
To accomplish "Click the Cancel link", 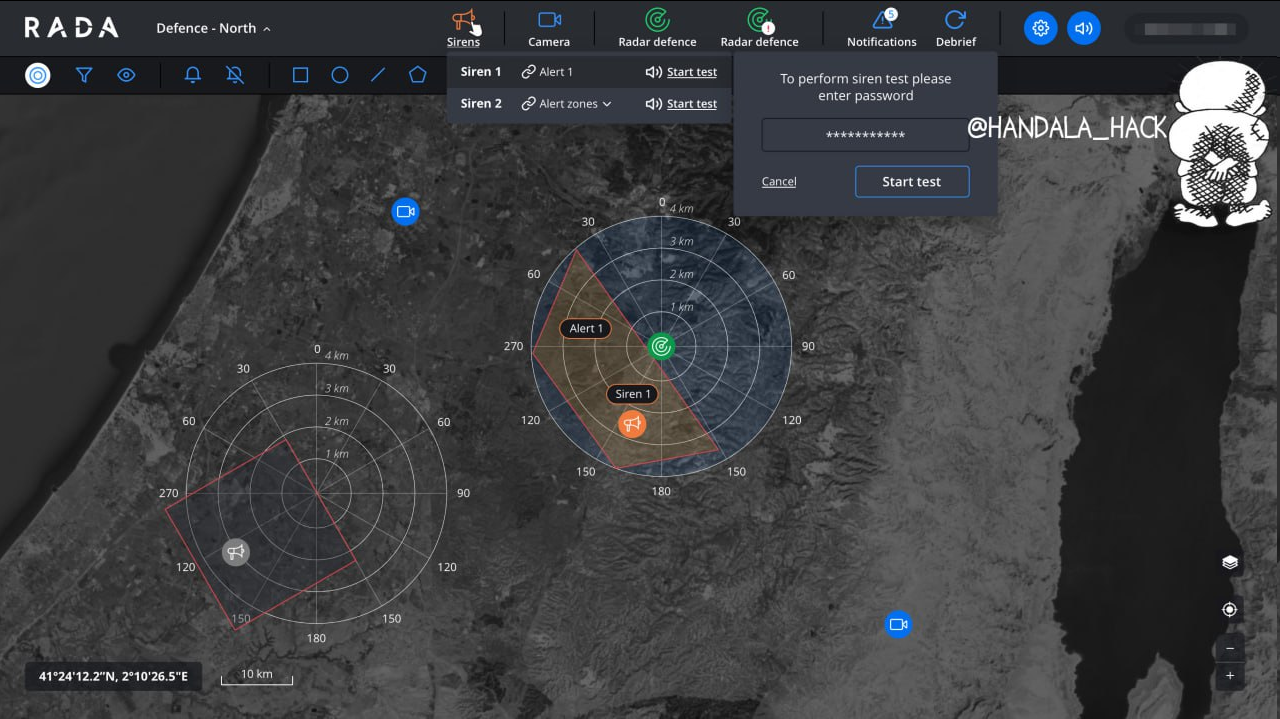I will point(779,182).
